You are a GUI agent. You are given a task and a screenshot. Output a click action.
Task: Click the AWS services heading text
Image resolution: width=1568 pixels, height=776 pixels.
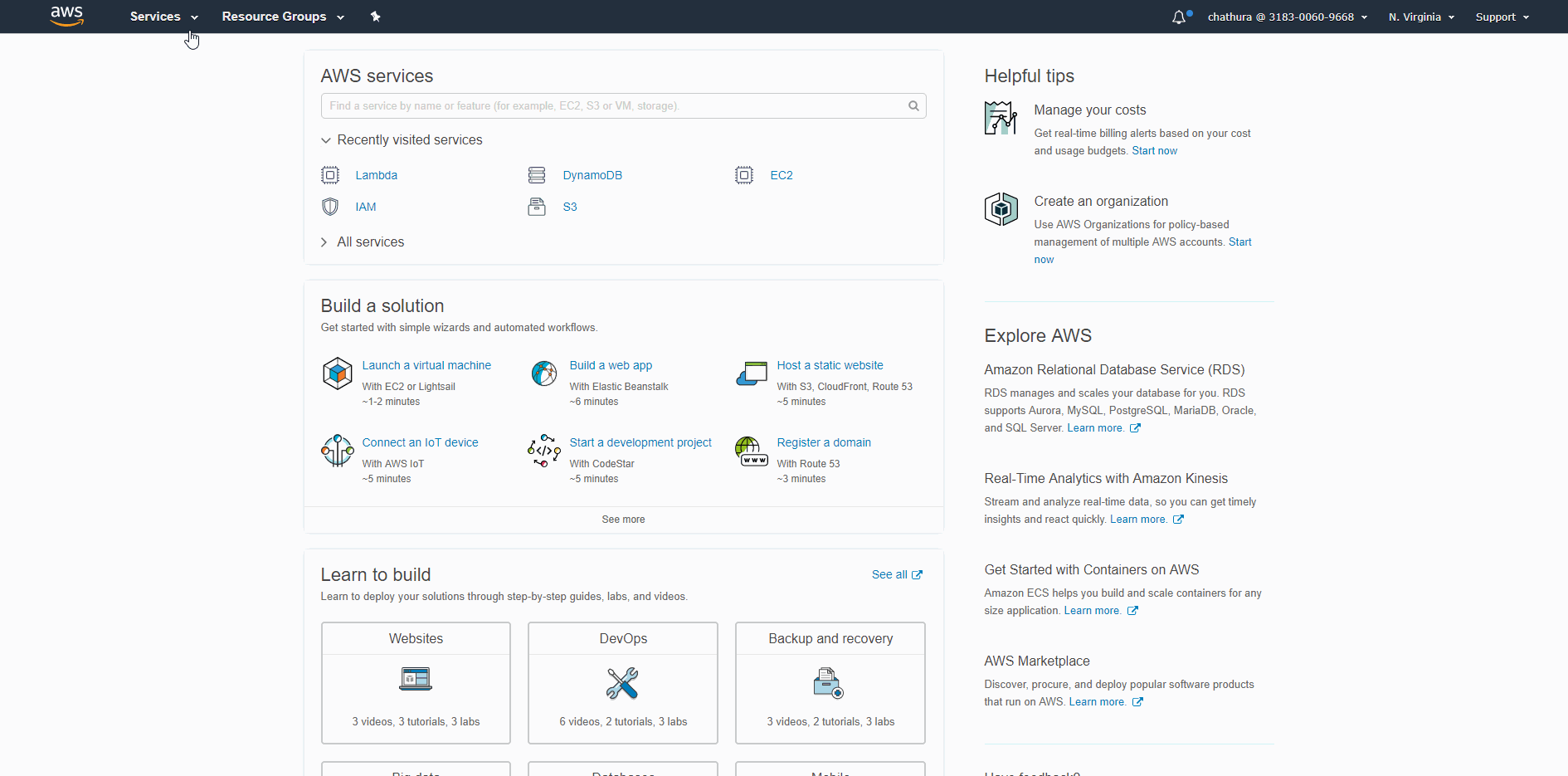click(x=377, y=76)
